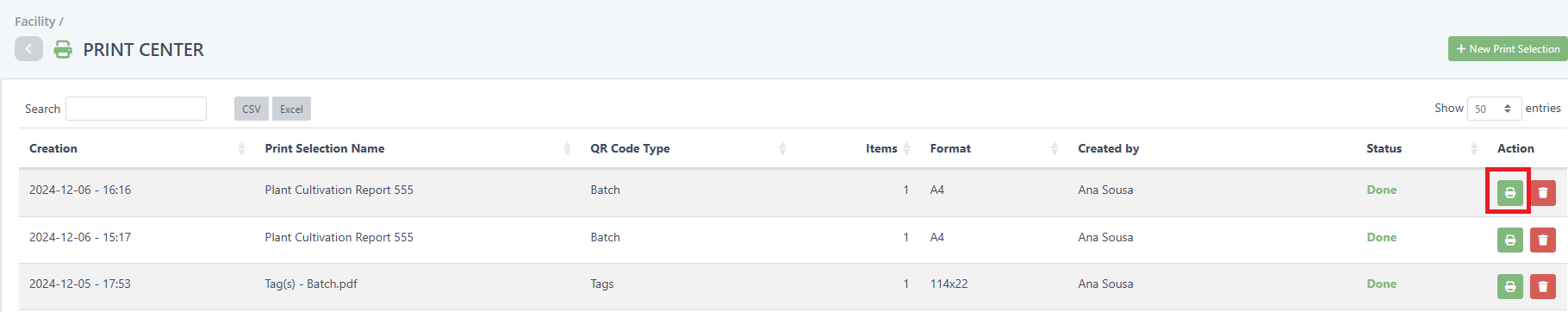Click the PRINT CENTER page title

coord(144,50)
